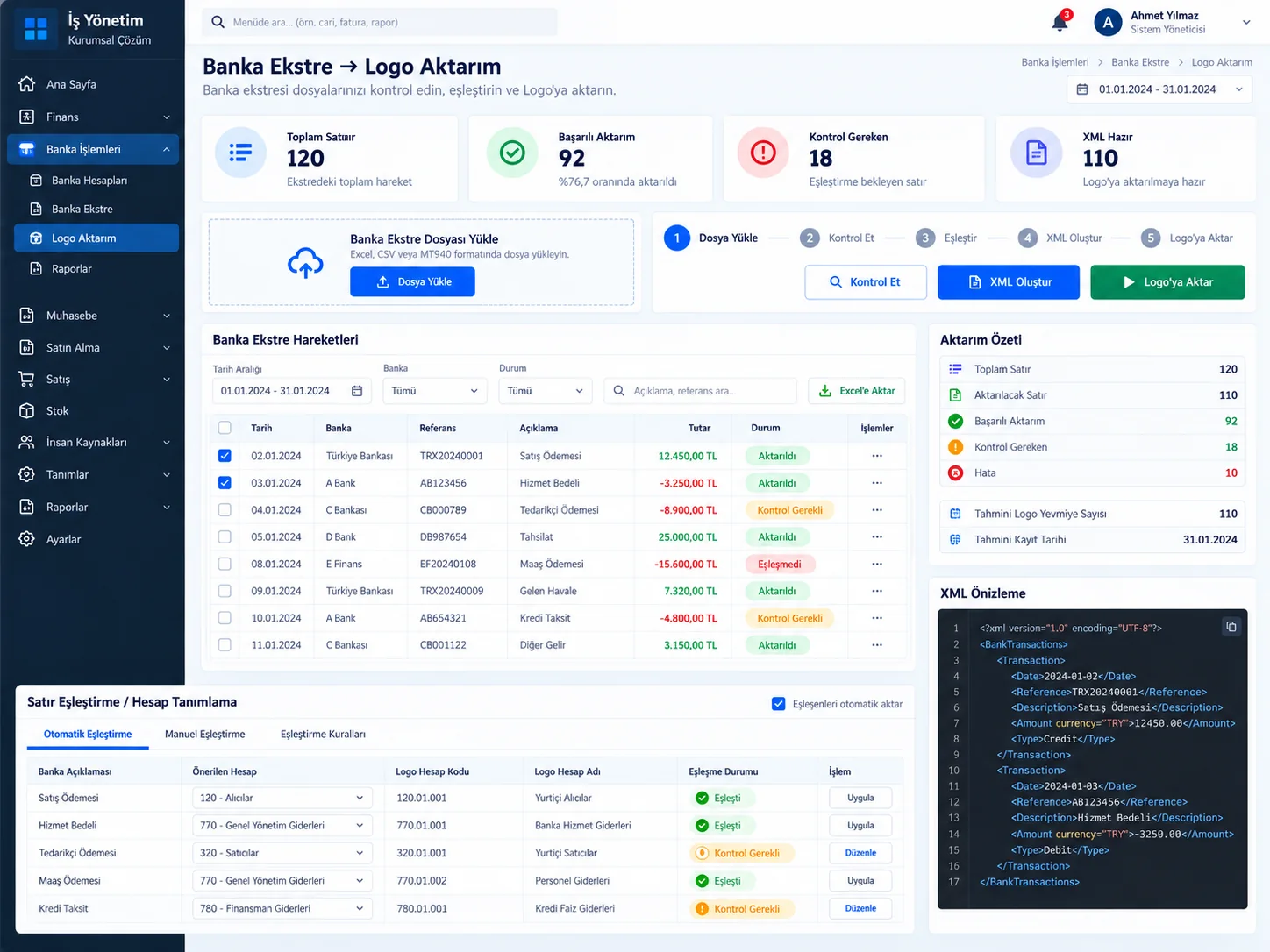Click the Ahmet Yılmaz avatar
This screenshot has height=952, width=1270.
point(1108,22)
